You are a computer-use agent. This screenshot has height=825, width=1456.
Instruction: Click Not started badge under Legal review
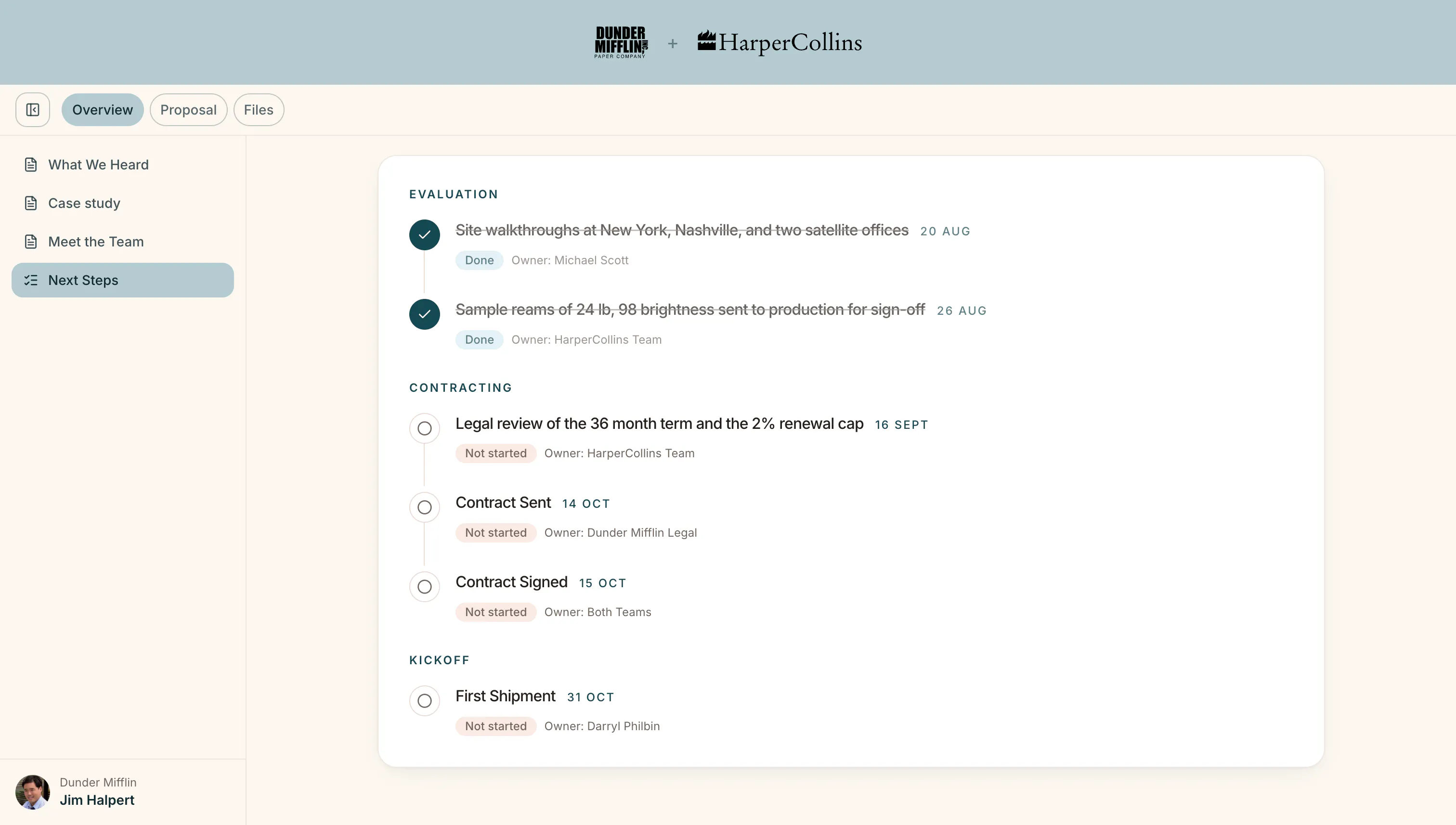coord(496,453)
